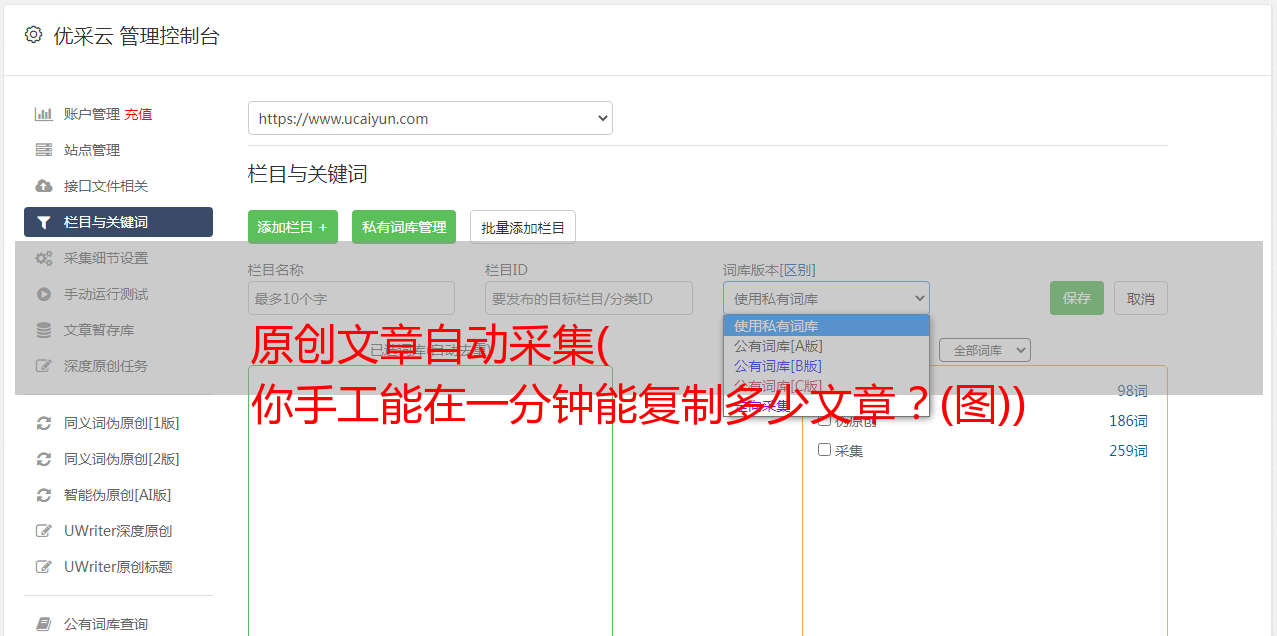Open 接口文件相关 via its cloud upload icon

point(43,186)
